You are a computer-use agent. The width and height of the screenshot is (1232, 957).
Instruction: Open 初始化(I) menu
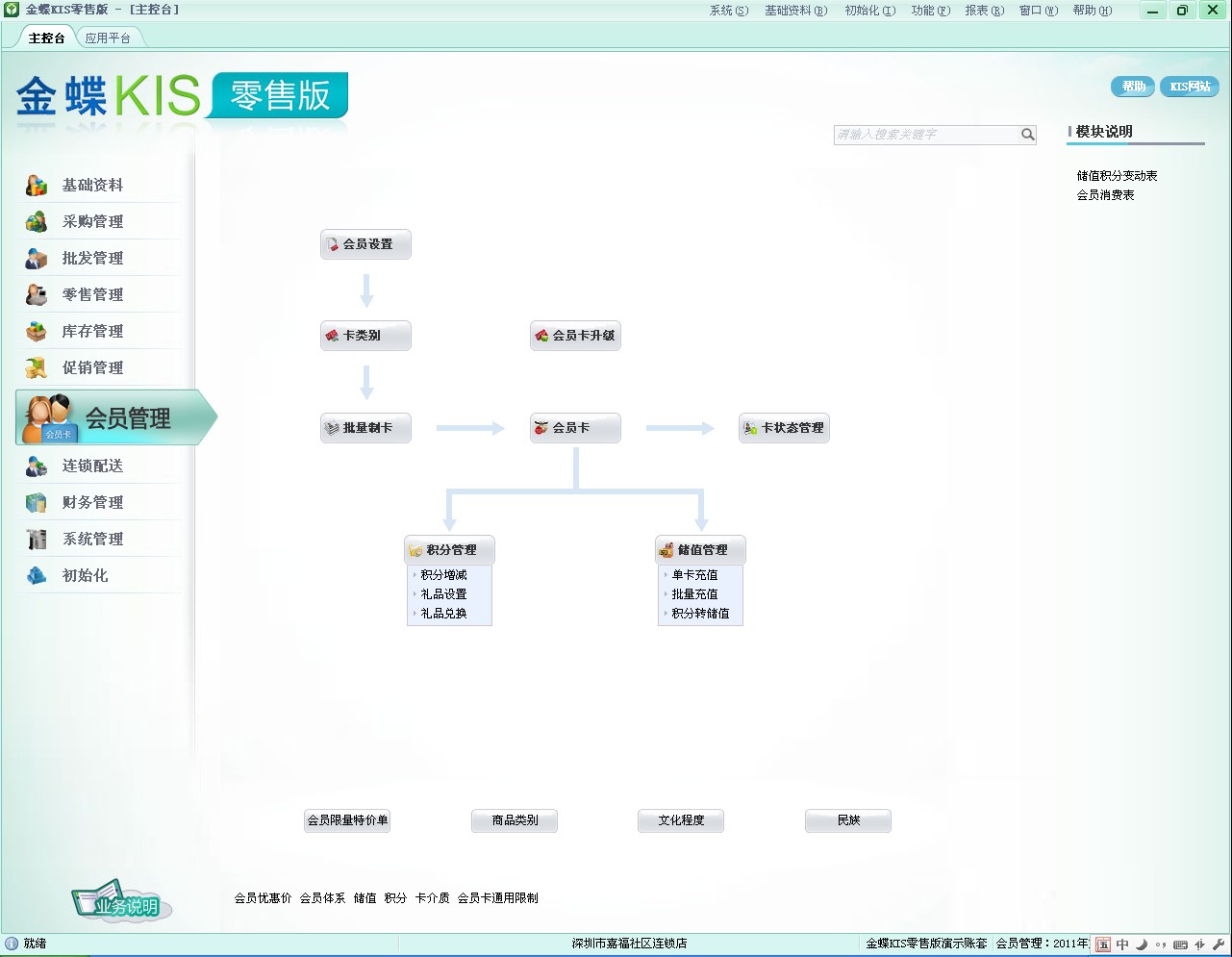pos(869,11)
